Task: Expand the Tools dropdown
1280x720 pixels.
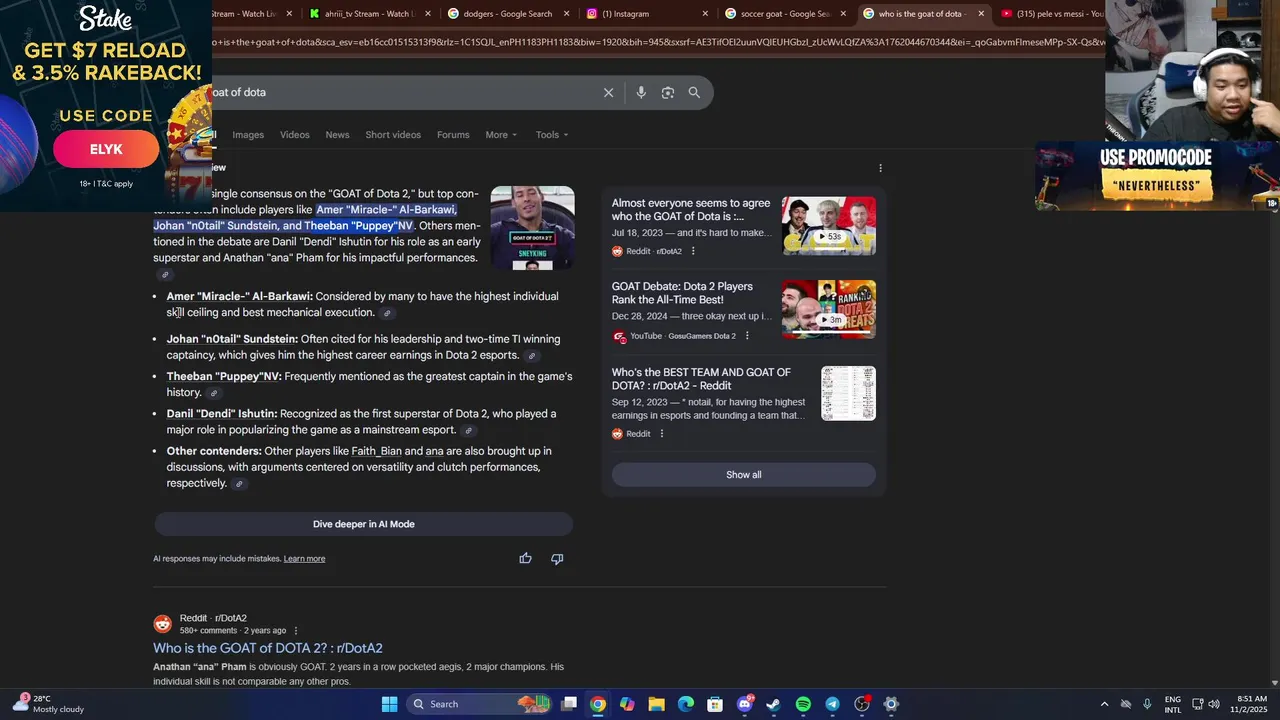Action: coord(551,135)
